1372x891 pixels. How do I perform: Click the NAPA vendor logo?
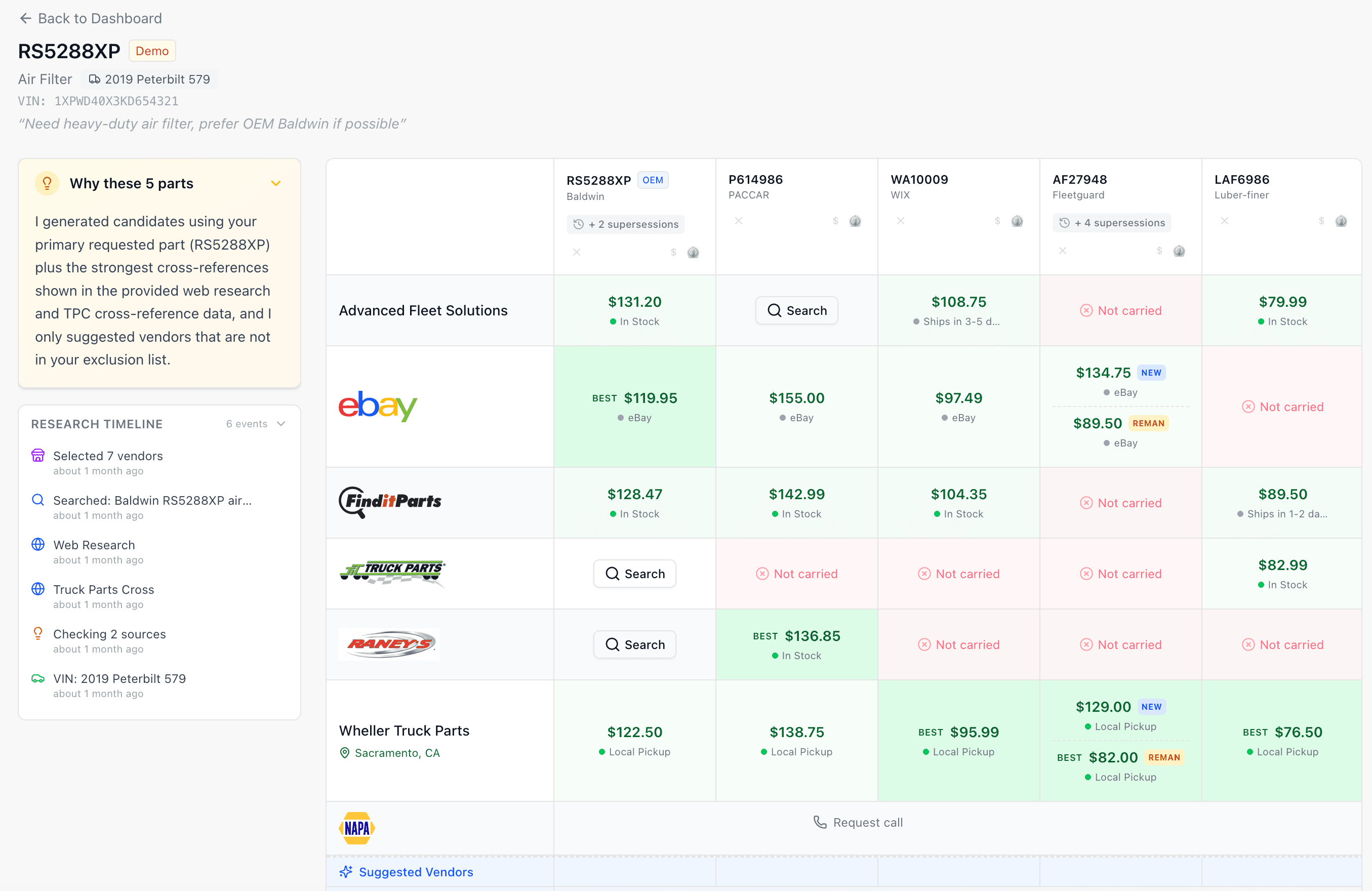tap(357, 828)
